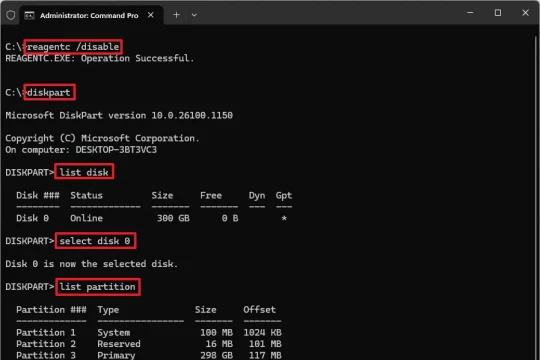Click the 'Status' column header

[86, 195]
